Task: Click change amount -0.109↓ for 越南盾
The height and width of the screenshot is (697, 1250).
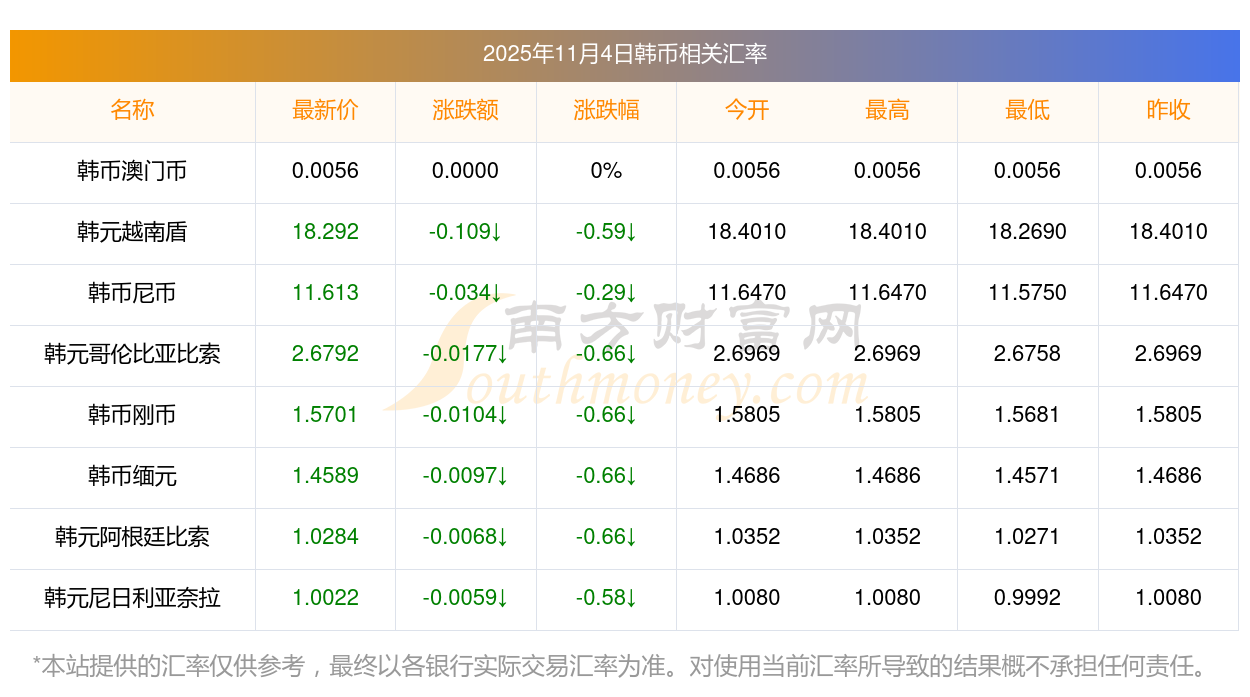Action: 466,232
